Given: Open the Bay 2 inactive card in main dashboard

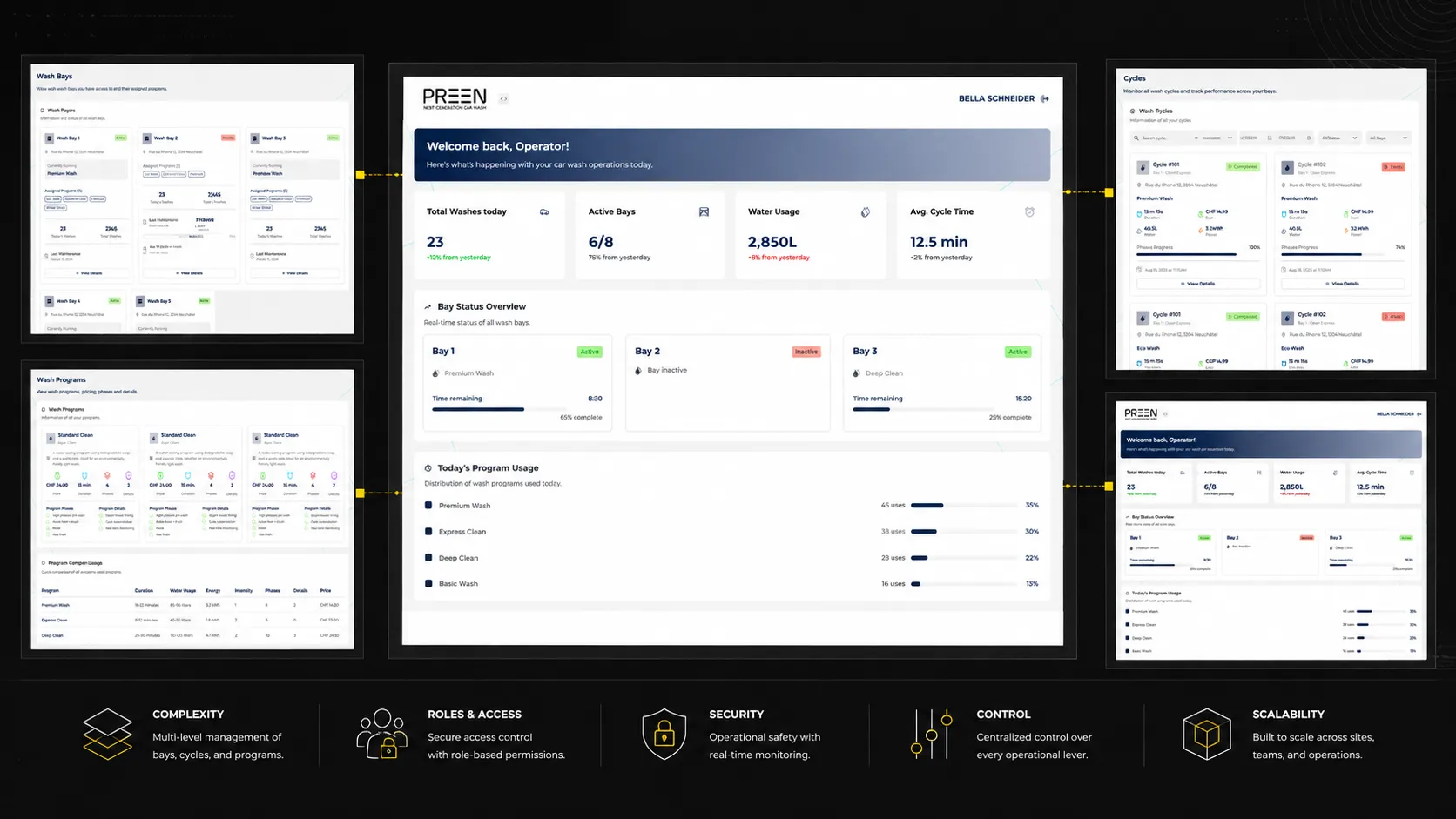Looking at the screenshot, I should 727,383.
